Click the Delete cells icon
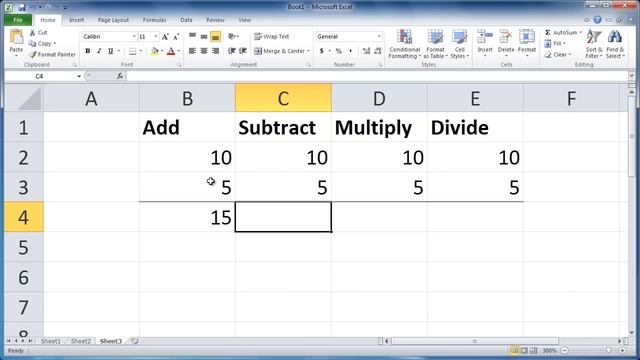640x360 pixels. click(x=506, y=37)
